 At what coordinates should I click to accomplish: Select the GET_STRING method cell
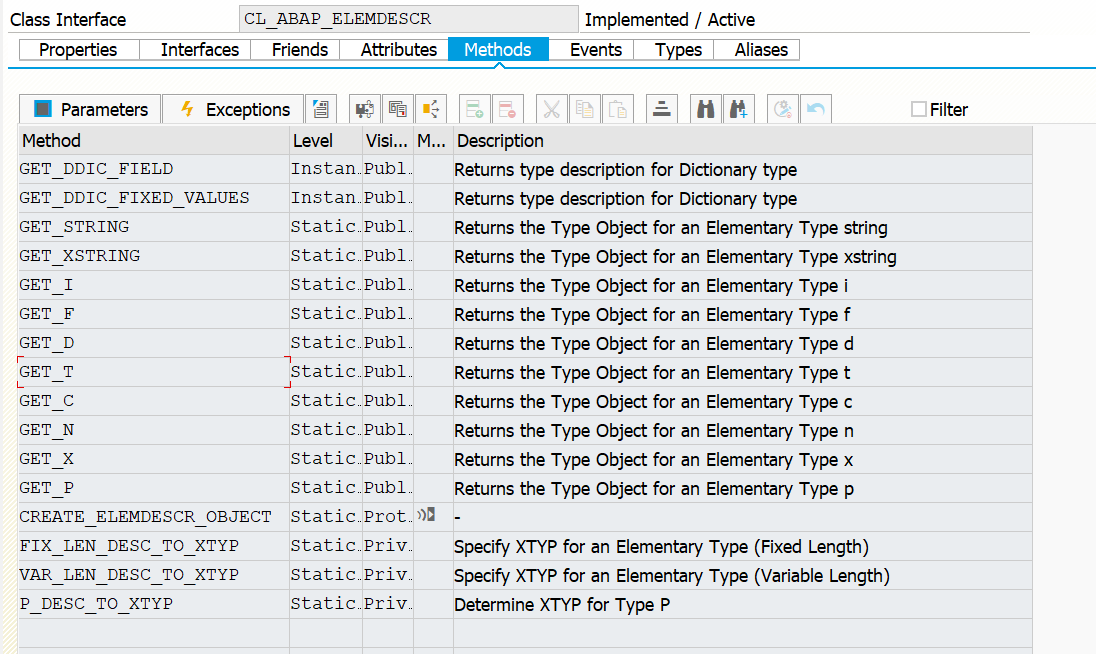point(154,227)
